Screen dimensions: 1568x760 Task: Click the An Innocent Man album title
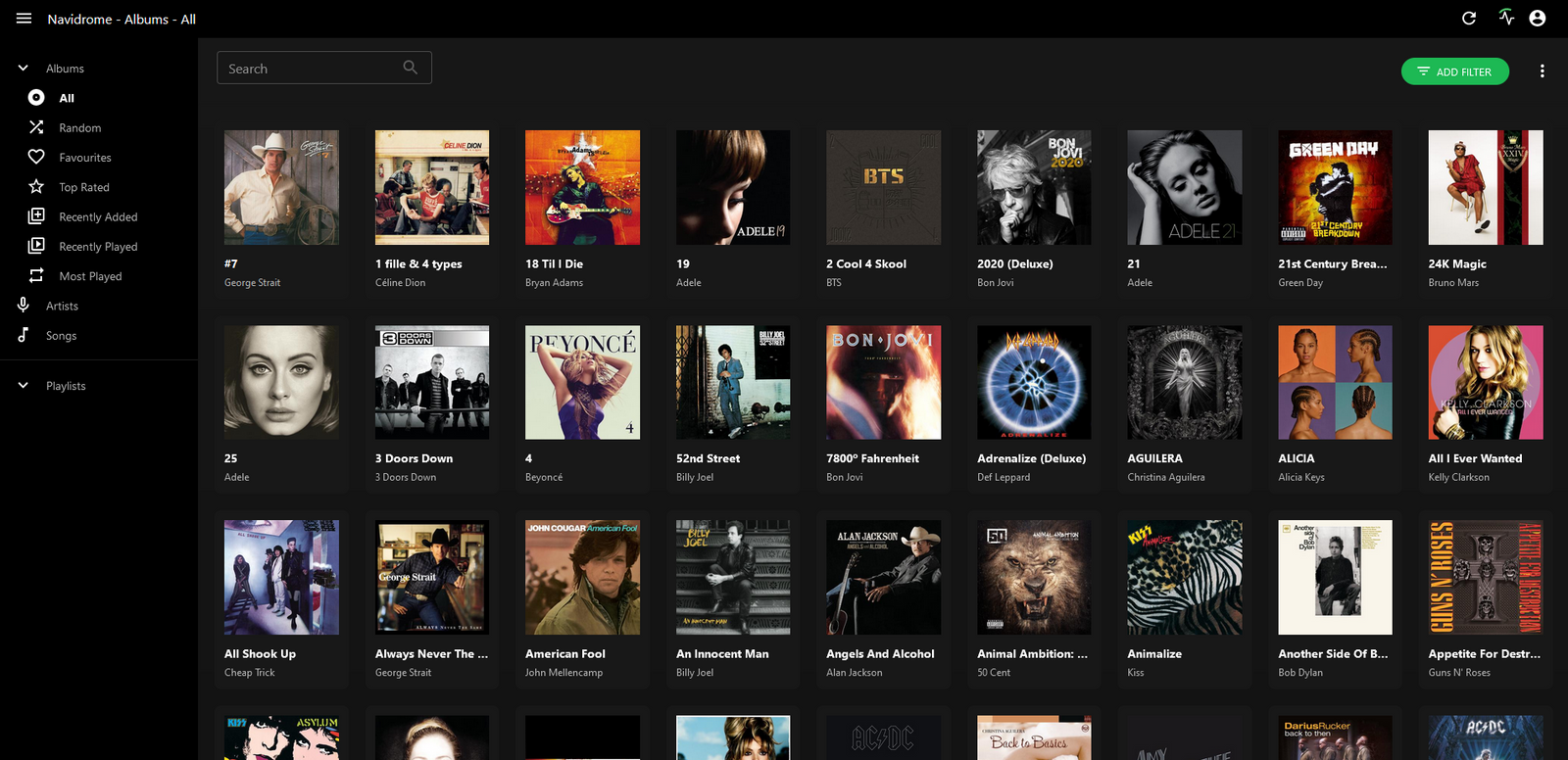[x=722, y=654]
